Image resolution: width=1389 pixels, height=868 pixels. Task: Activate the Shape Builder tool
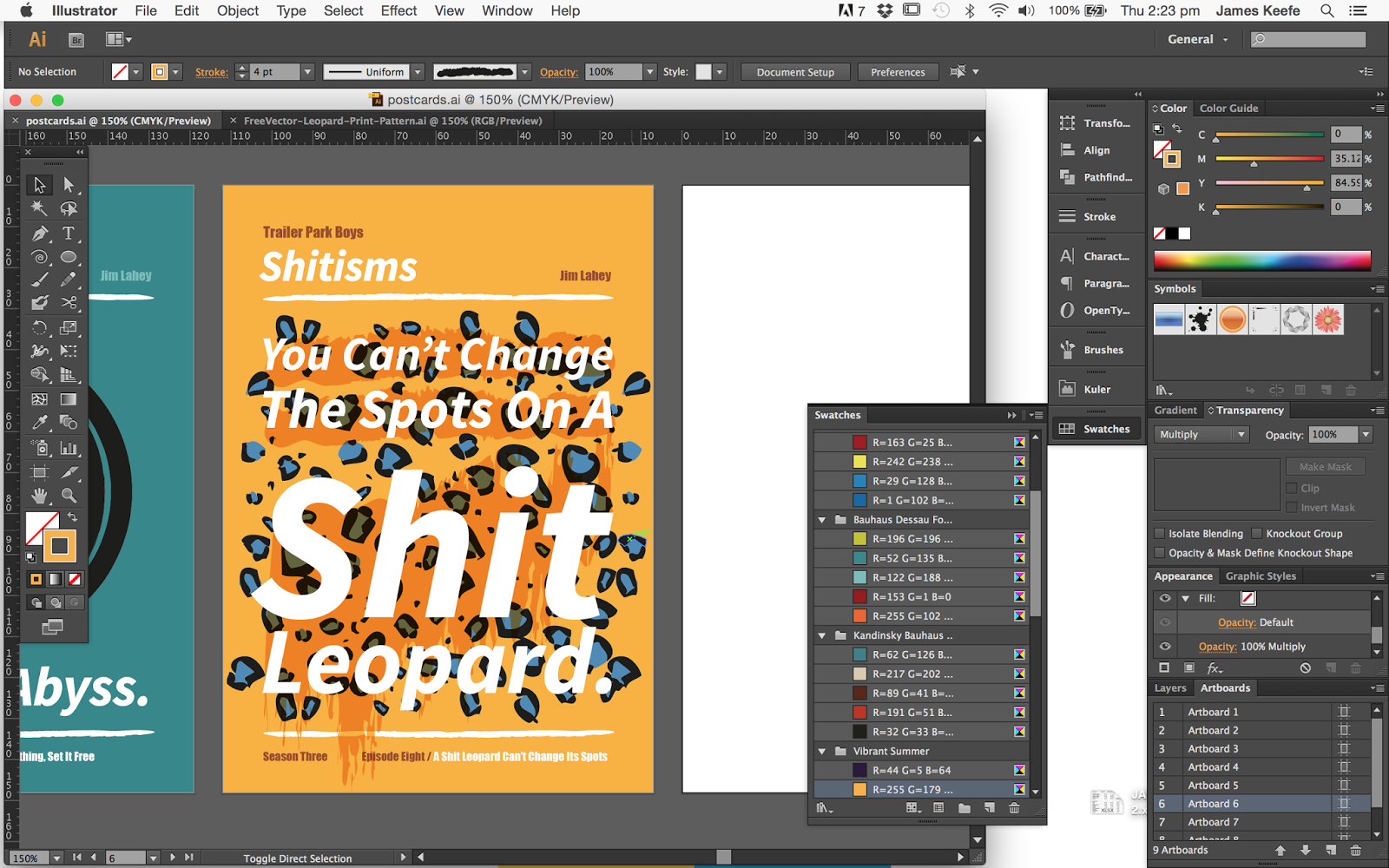click(x=39, y=375)
